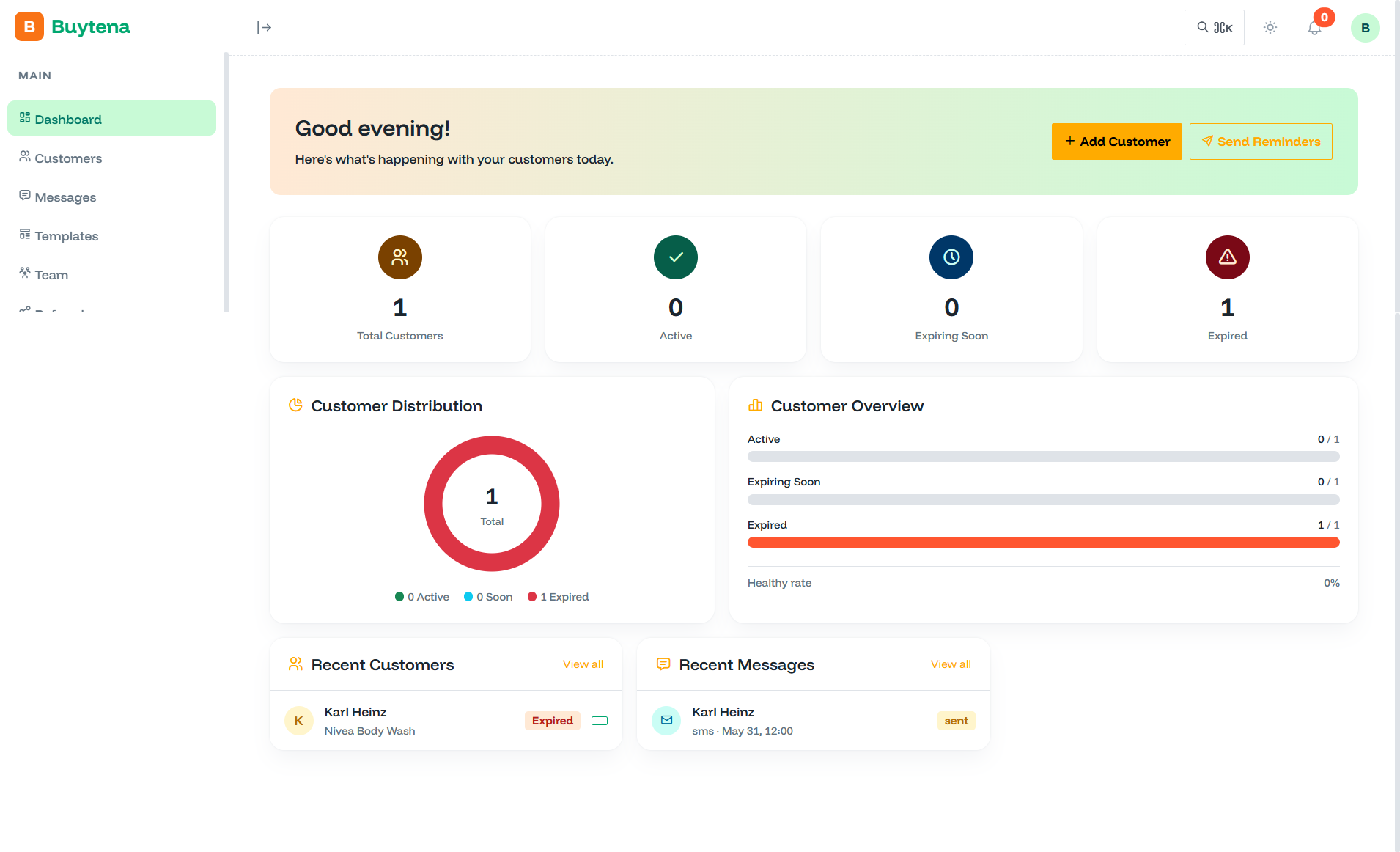Click the blue 0 Soon legend dot
The width and height of the screenshot is (1400, 852).
pyautogui.click(x=468, y=597)
